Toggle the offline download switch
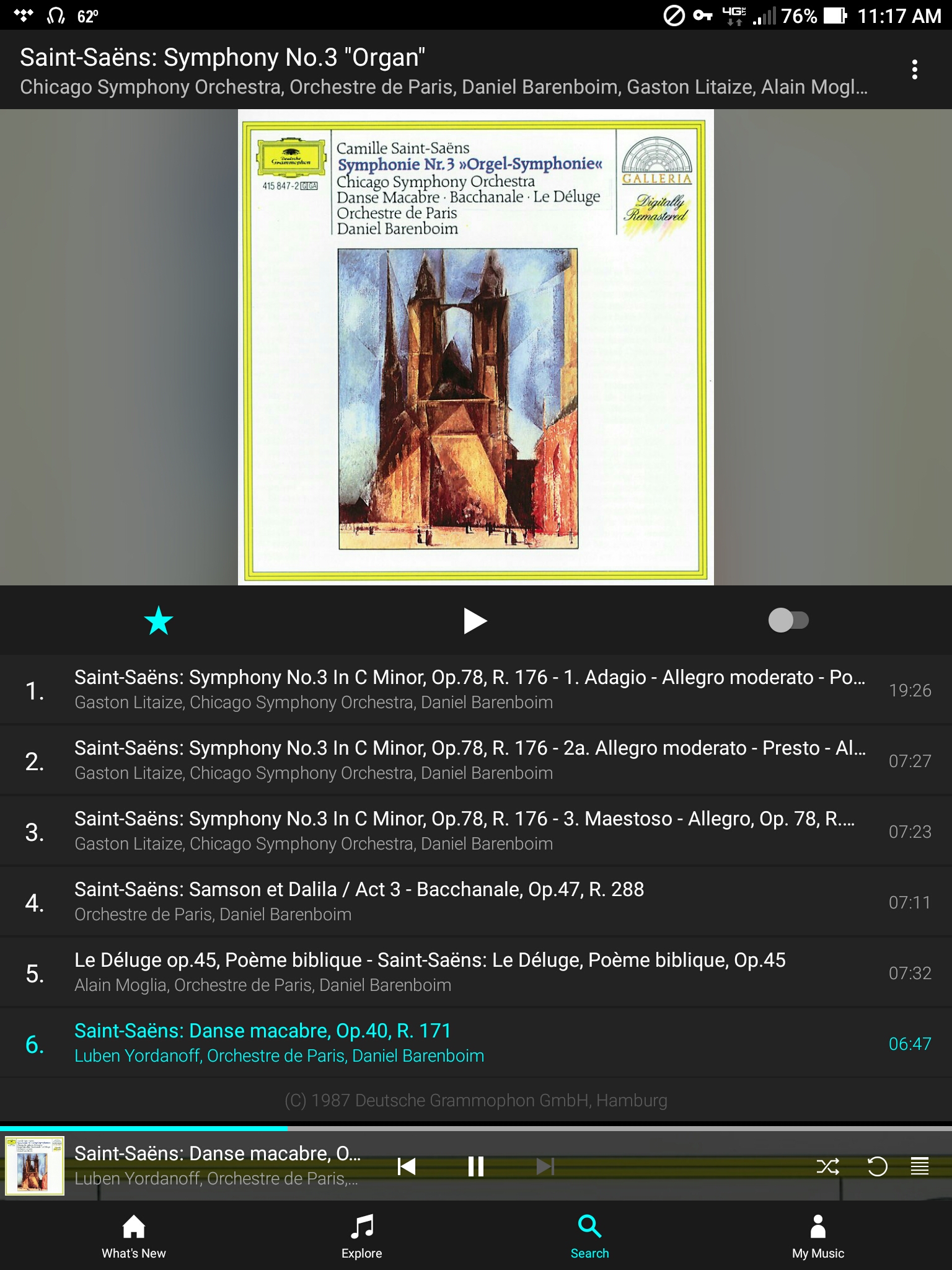The height and width of the screenshot is (1270, 952). tap(788, 620)
